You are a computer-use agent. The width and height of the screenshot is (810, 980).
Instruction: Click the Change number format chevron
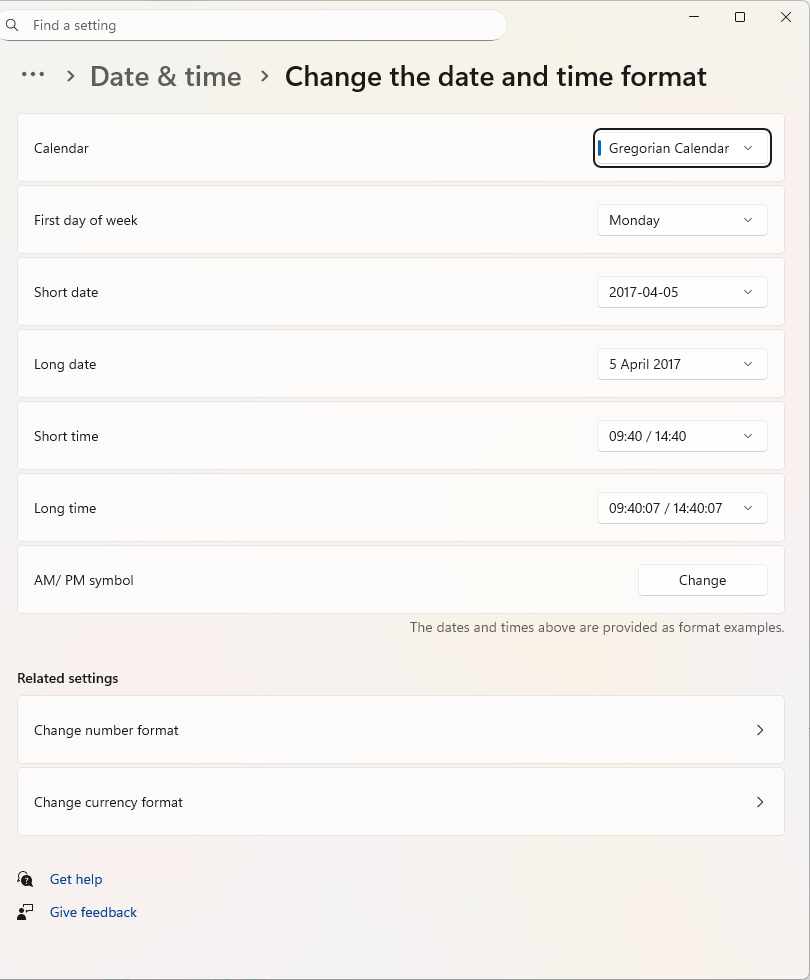click(760, 730)
